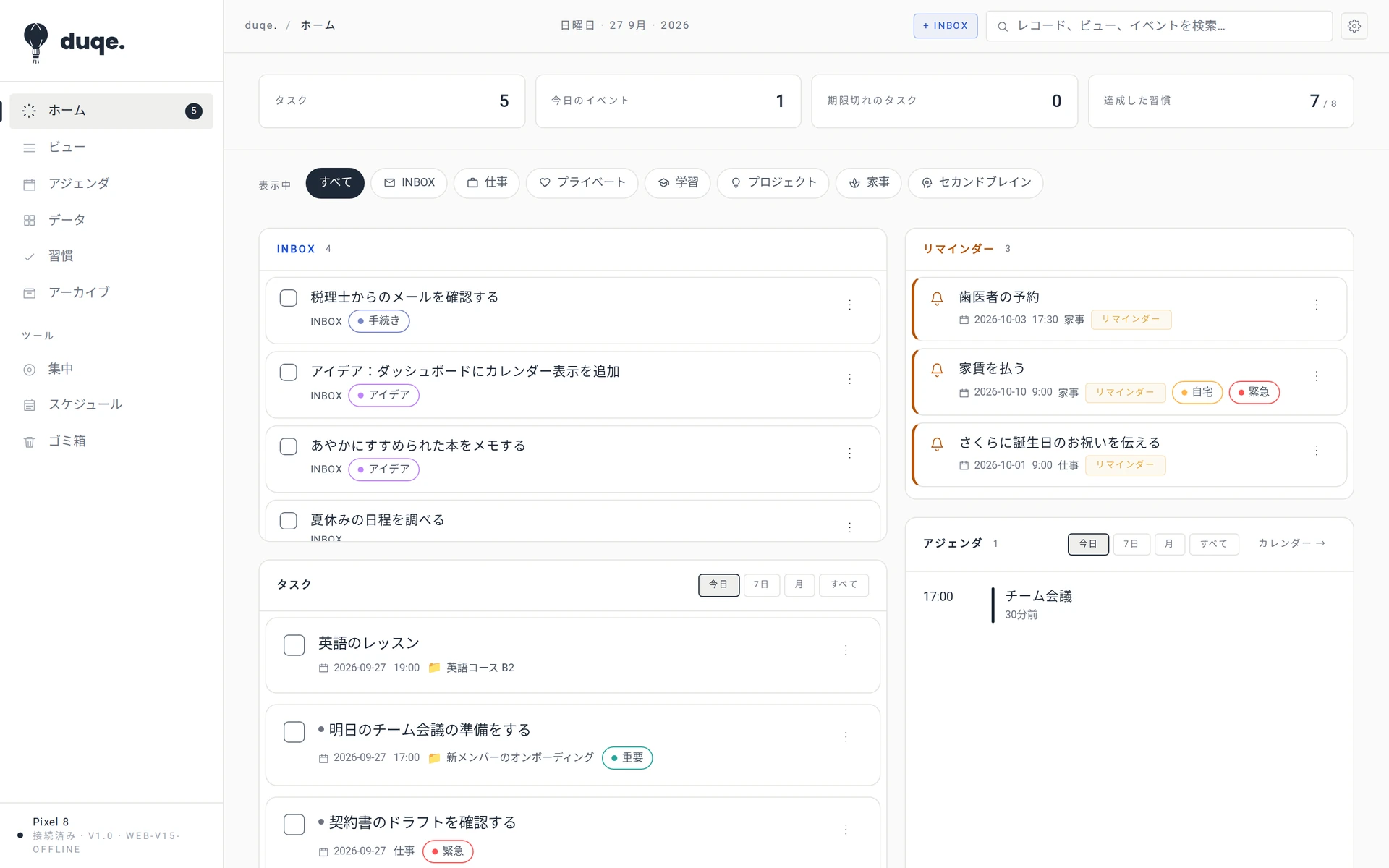1389x868 pixels.
Task: Mark 夏休みの日程を調べる as done
Action: click(x=288, y=521)
